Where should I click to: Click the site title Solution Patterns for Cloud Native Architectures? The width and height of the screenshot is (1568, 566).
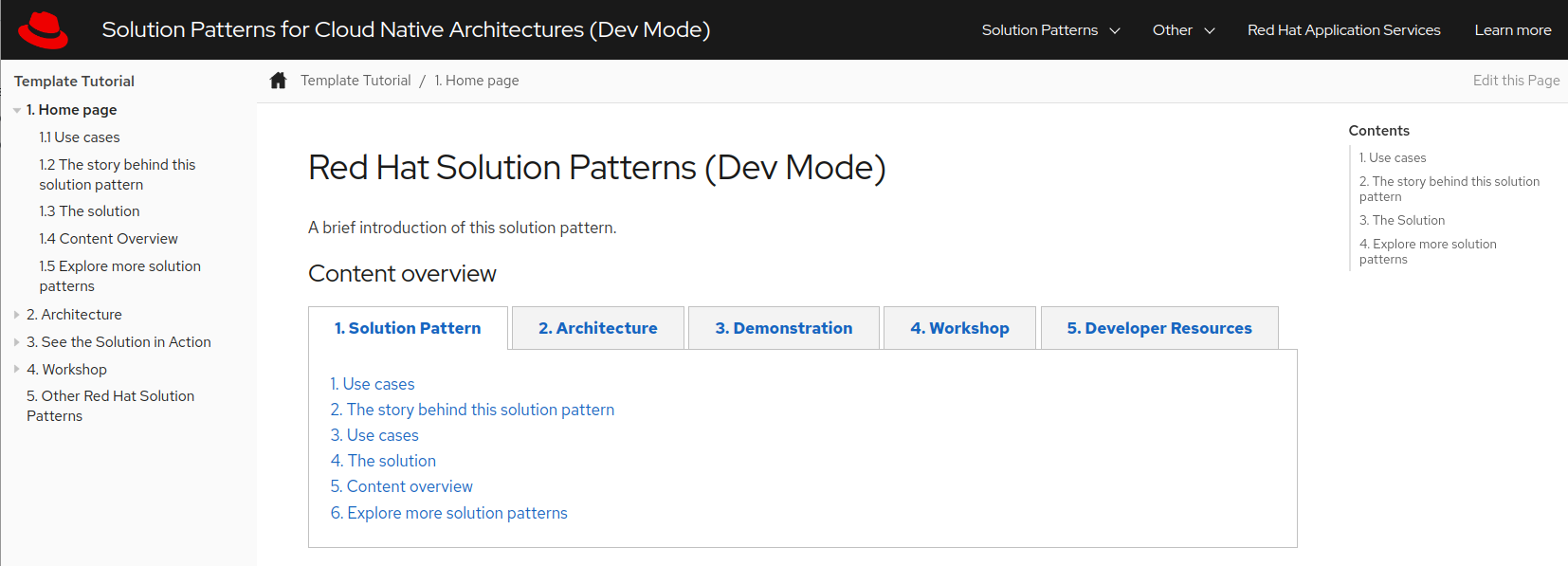pos(406,29)
